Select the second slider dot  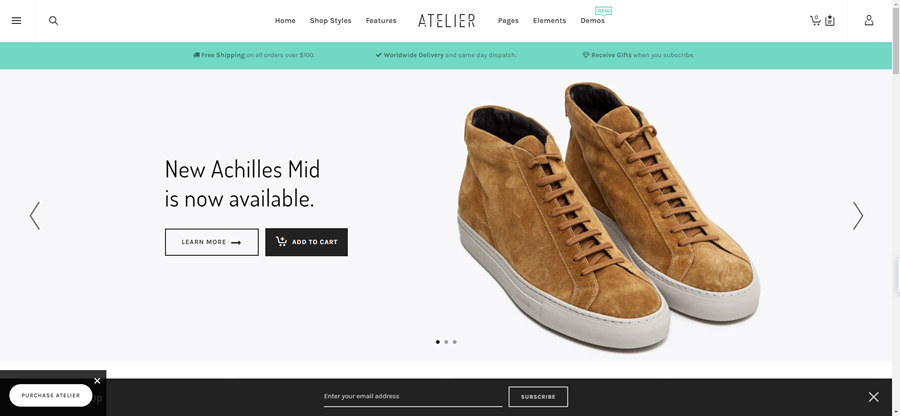[446, 342]
